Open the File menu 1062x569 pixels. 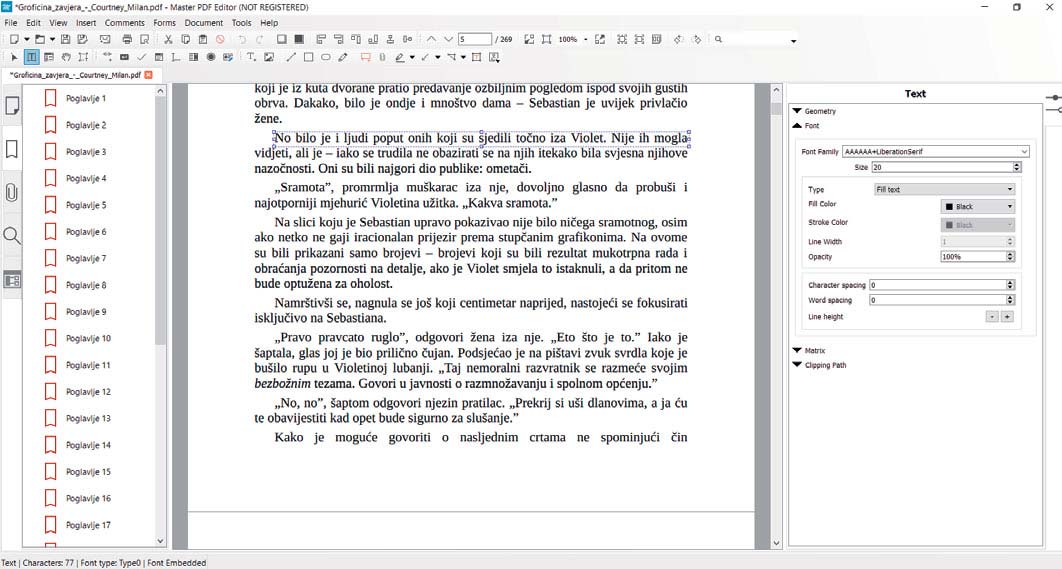click(x=11, y=22)
